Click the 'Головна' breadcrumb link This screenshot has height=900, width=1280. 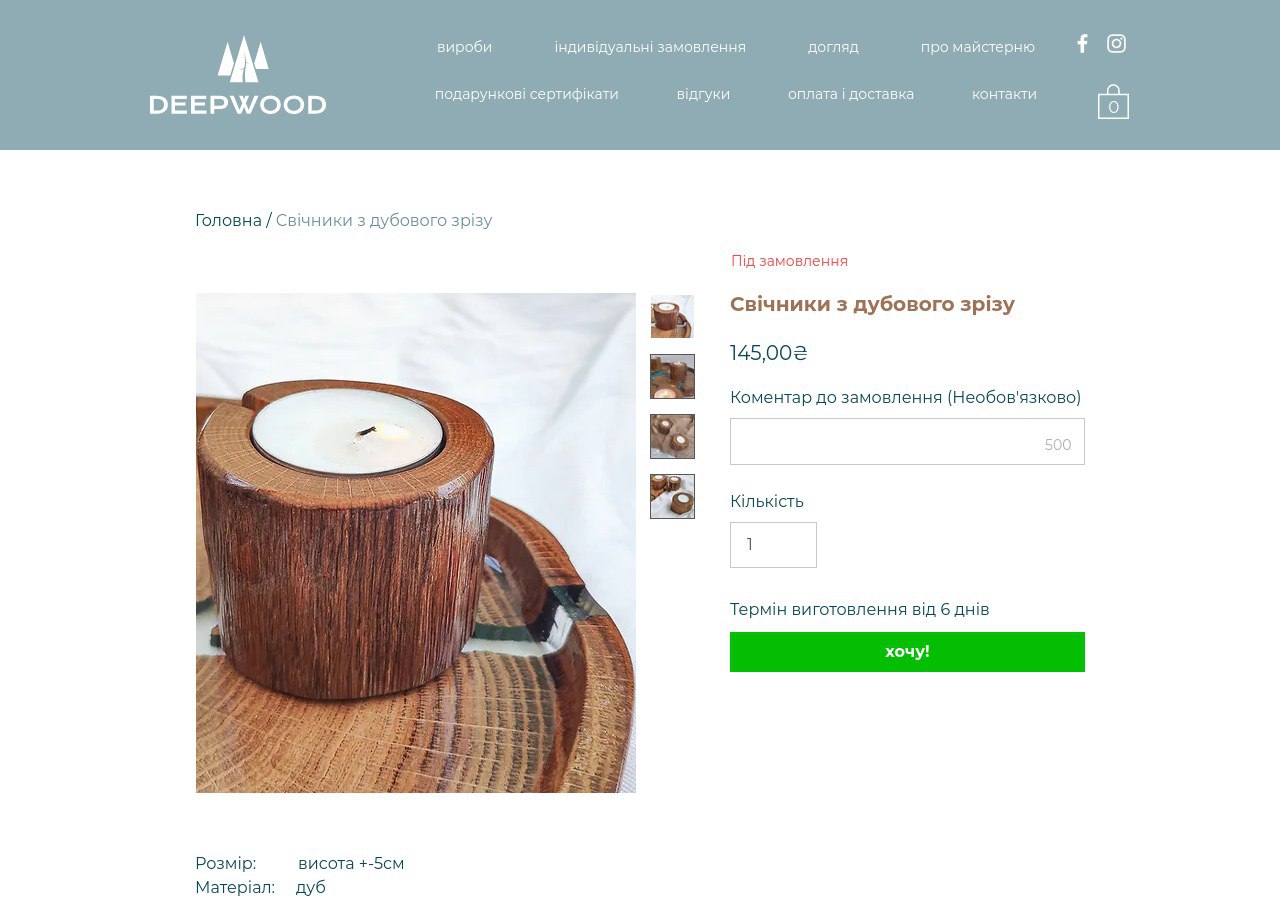coord(228,220)
